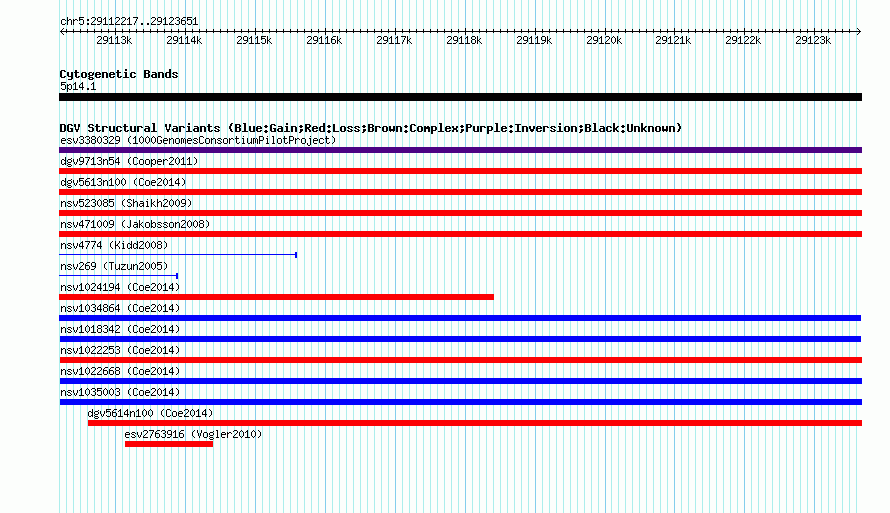Select the dgv9713n54 (Cooper2011) label
Viewport: 890px width, 513px height.
pyautogui.click(x=129, y=161)
